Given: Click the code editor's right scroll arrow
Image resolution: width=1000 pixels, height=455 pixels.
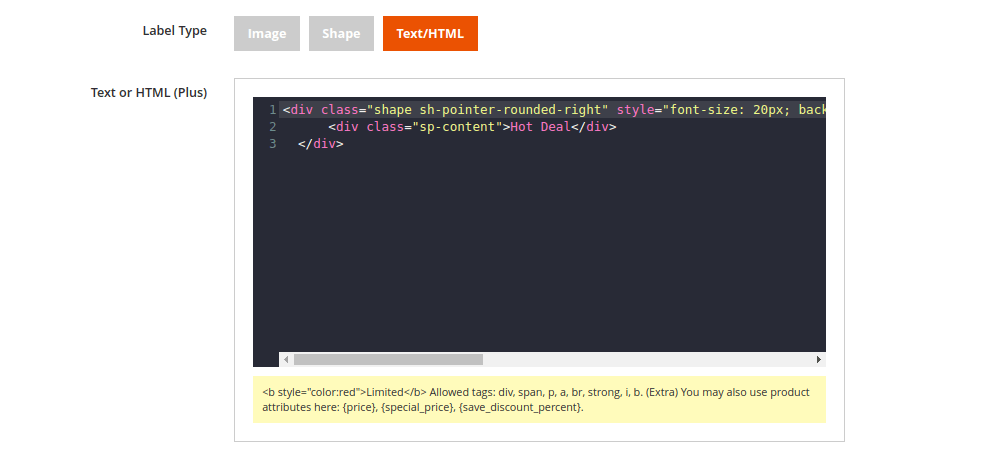Looking at the screenshot, I should pyautogui.click(x=819, y=360).
